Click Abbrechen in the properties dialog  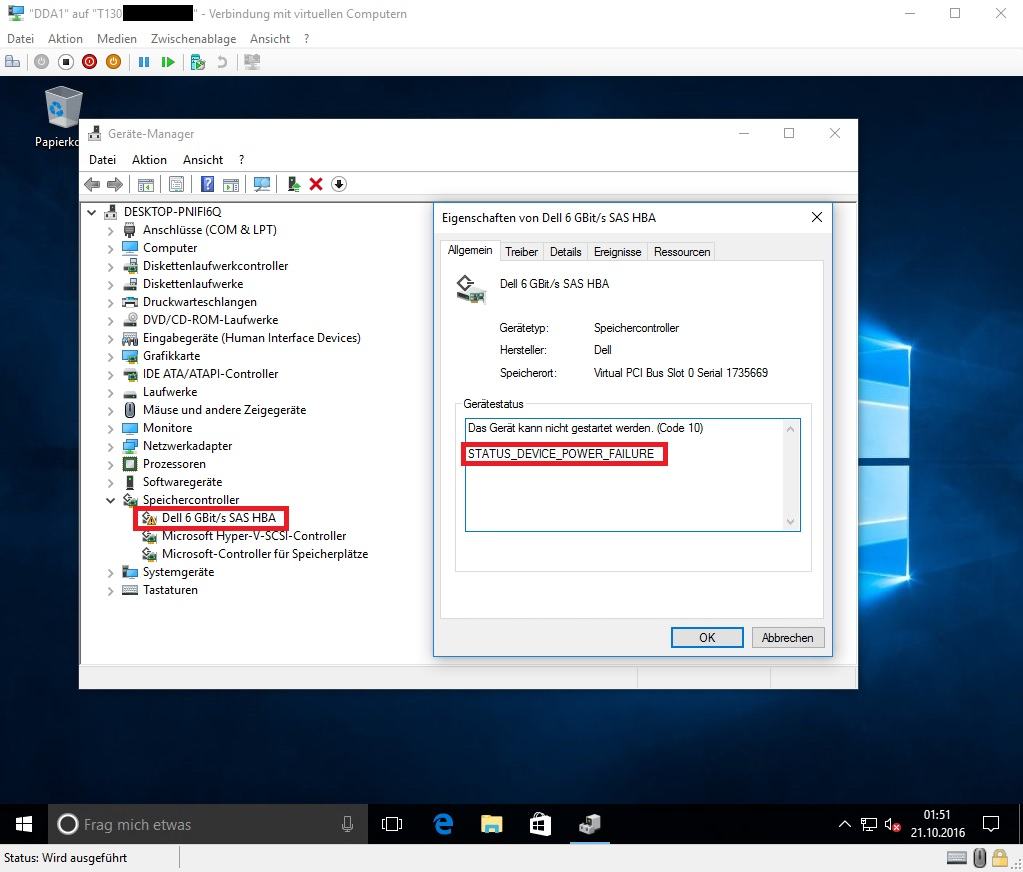pyautogui.click(x=787, y=637)
